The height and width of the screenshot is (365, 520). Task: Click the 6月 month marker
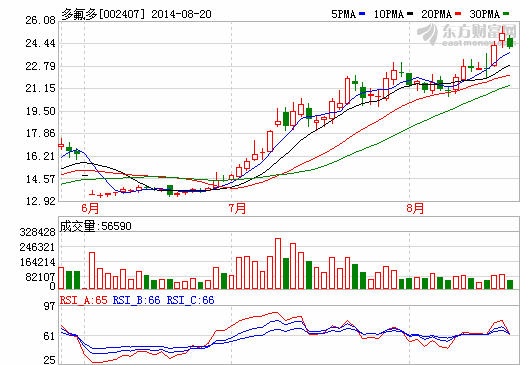pos(90,209)
